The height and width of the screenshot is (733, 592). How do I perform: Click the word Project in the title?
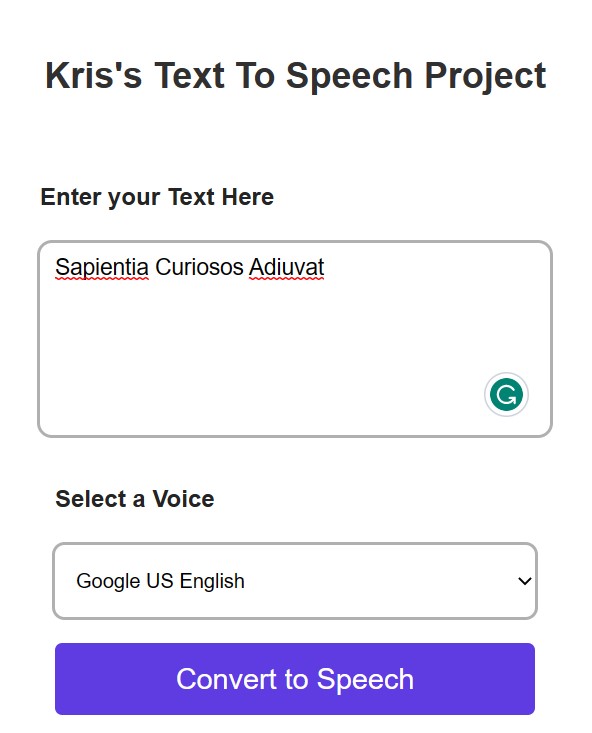point(485,77)
